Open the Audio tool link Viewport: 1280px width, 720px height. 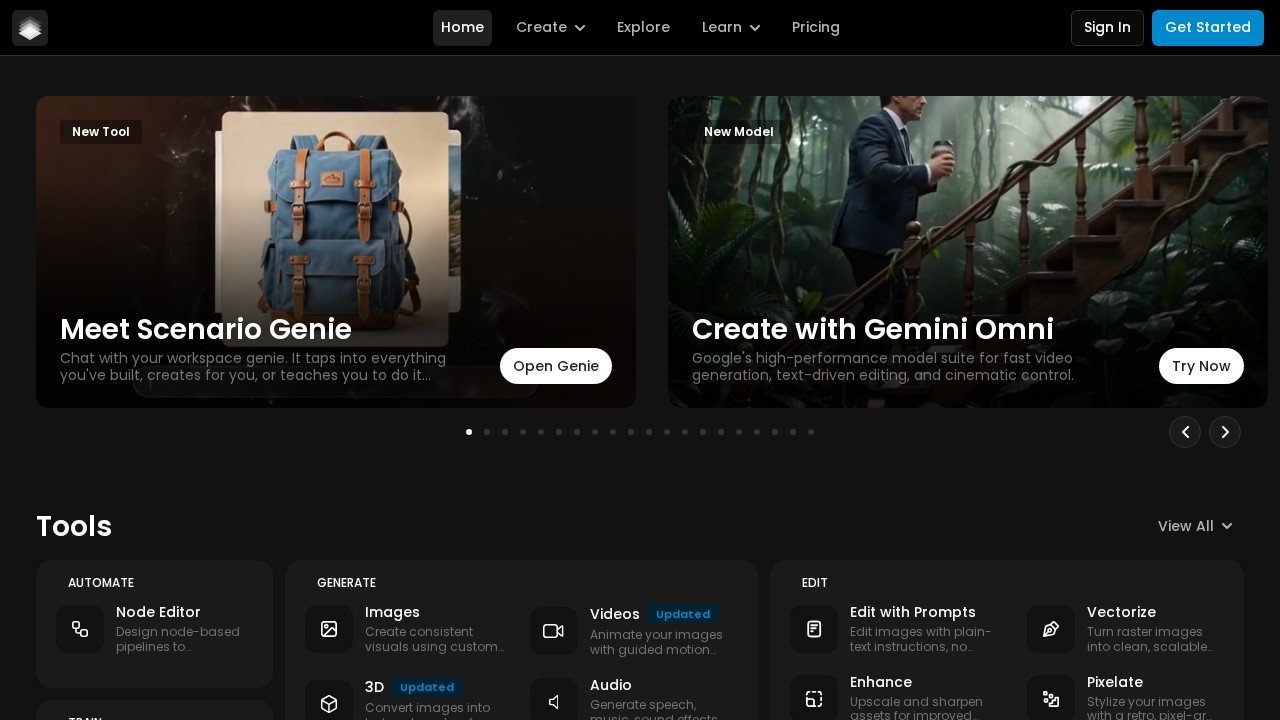coord(611,685)
